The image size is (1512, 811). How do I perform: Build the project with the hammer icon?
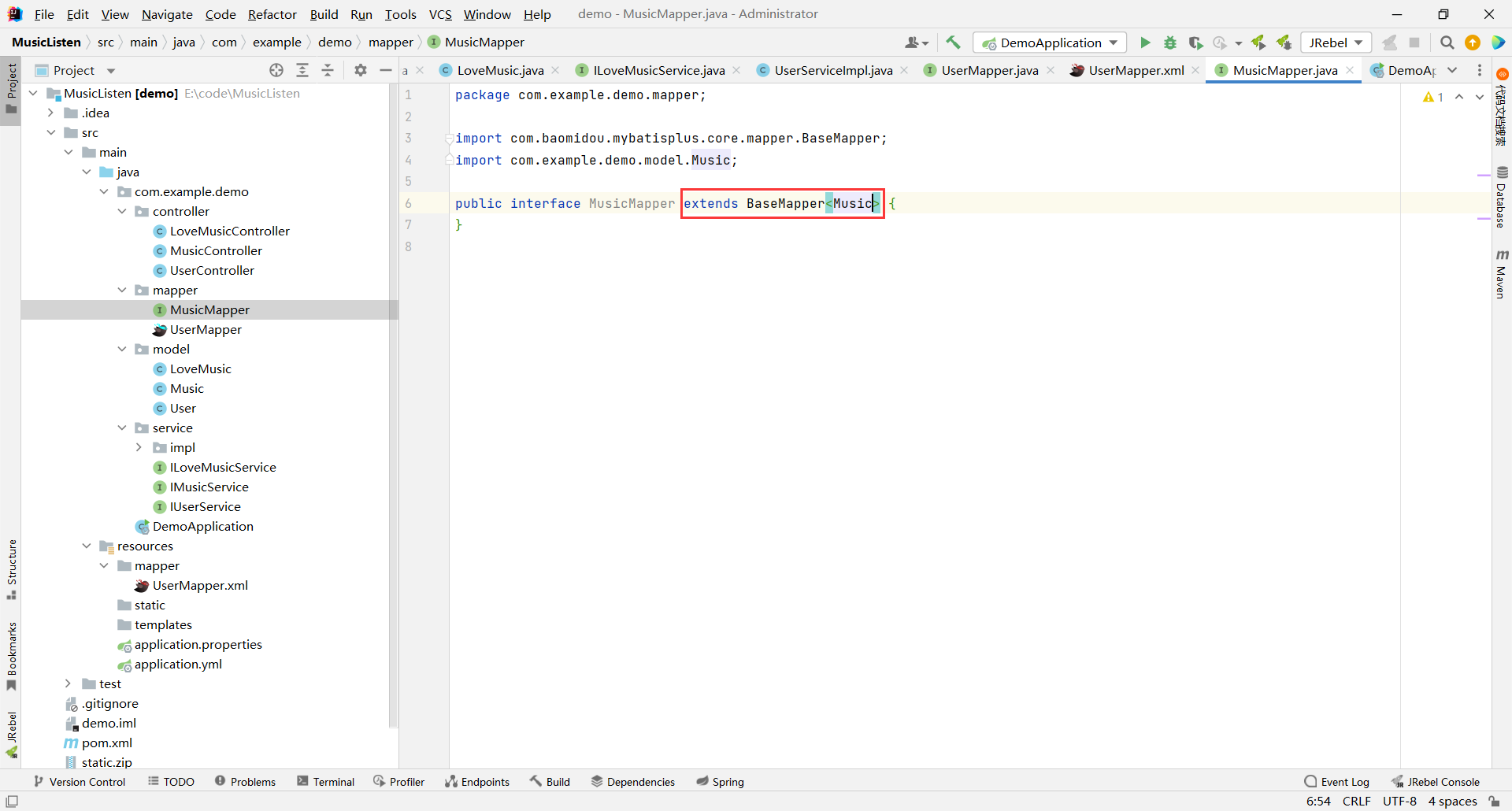pos(953,43)
